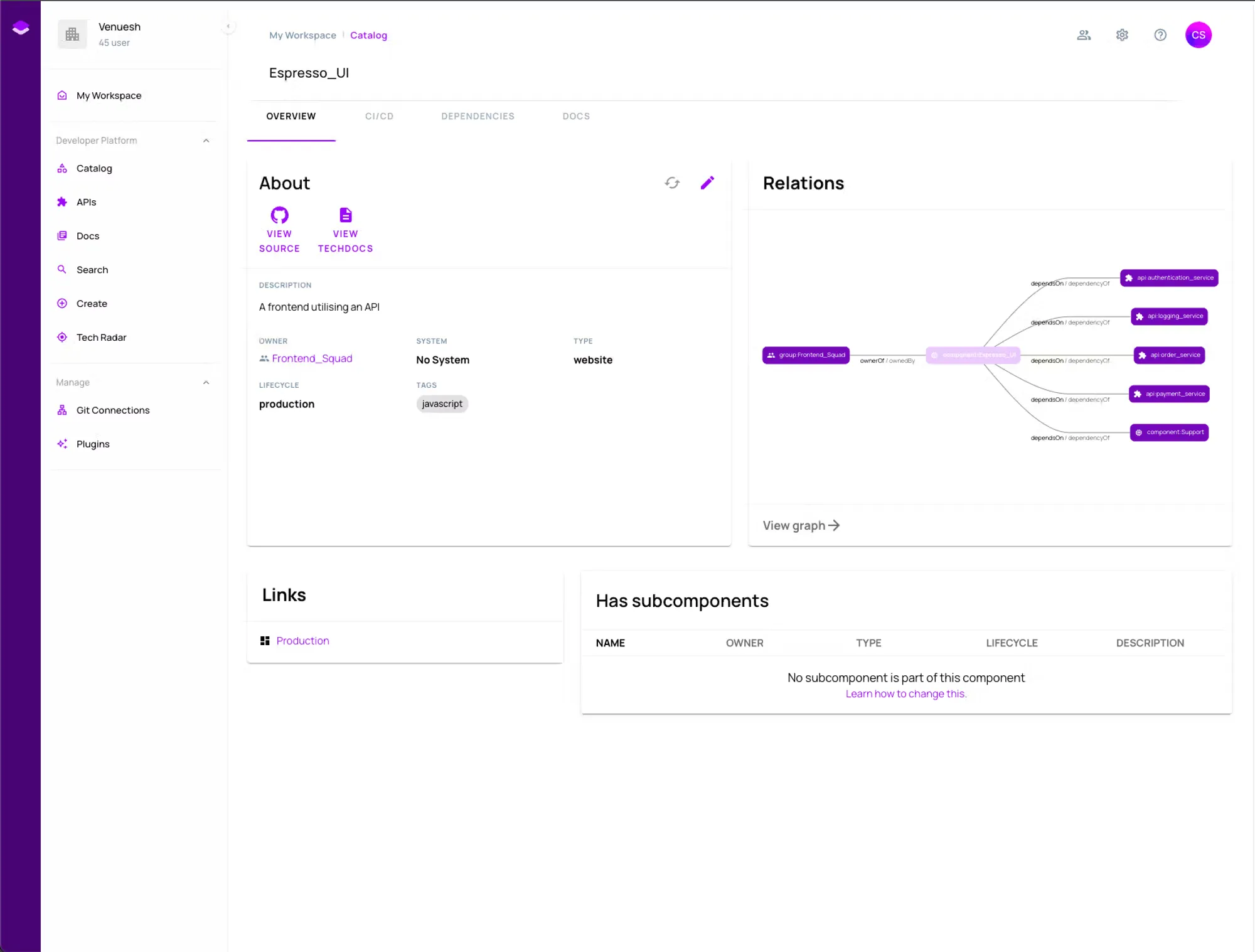
Task: Click the Search magnifier icon
Action: pyautogui.click(x=62, y=269)
